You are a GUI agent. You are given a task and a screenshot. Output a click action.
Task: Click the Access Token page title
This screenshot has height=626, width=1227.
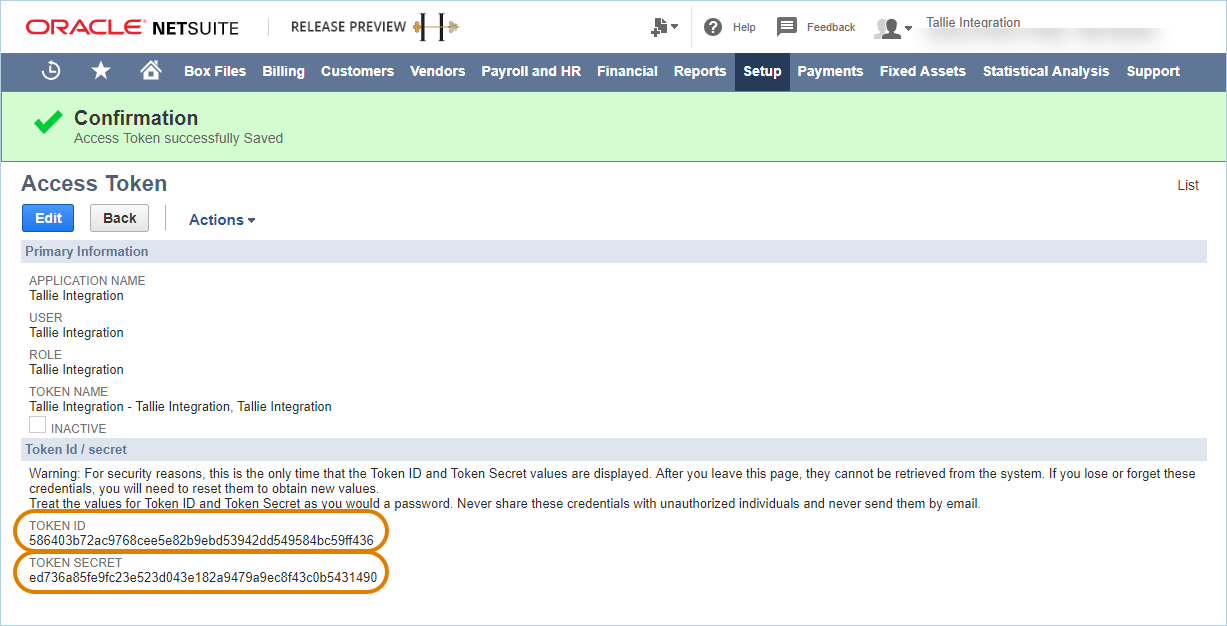pyautogui.click(x=94, y=184)
